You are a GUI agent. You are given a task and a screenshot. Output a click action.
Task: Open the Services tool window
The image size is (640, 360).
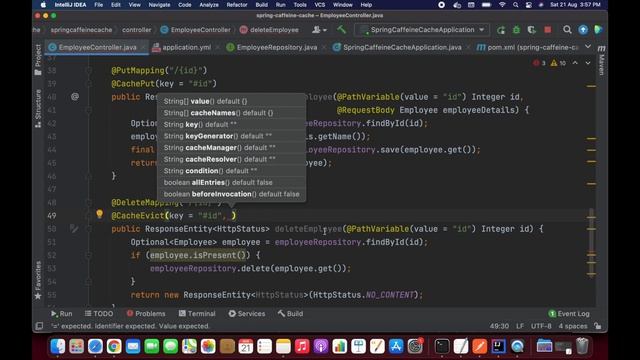247,313
